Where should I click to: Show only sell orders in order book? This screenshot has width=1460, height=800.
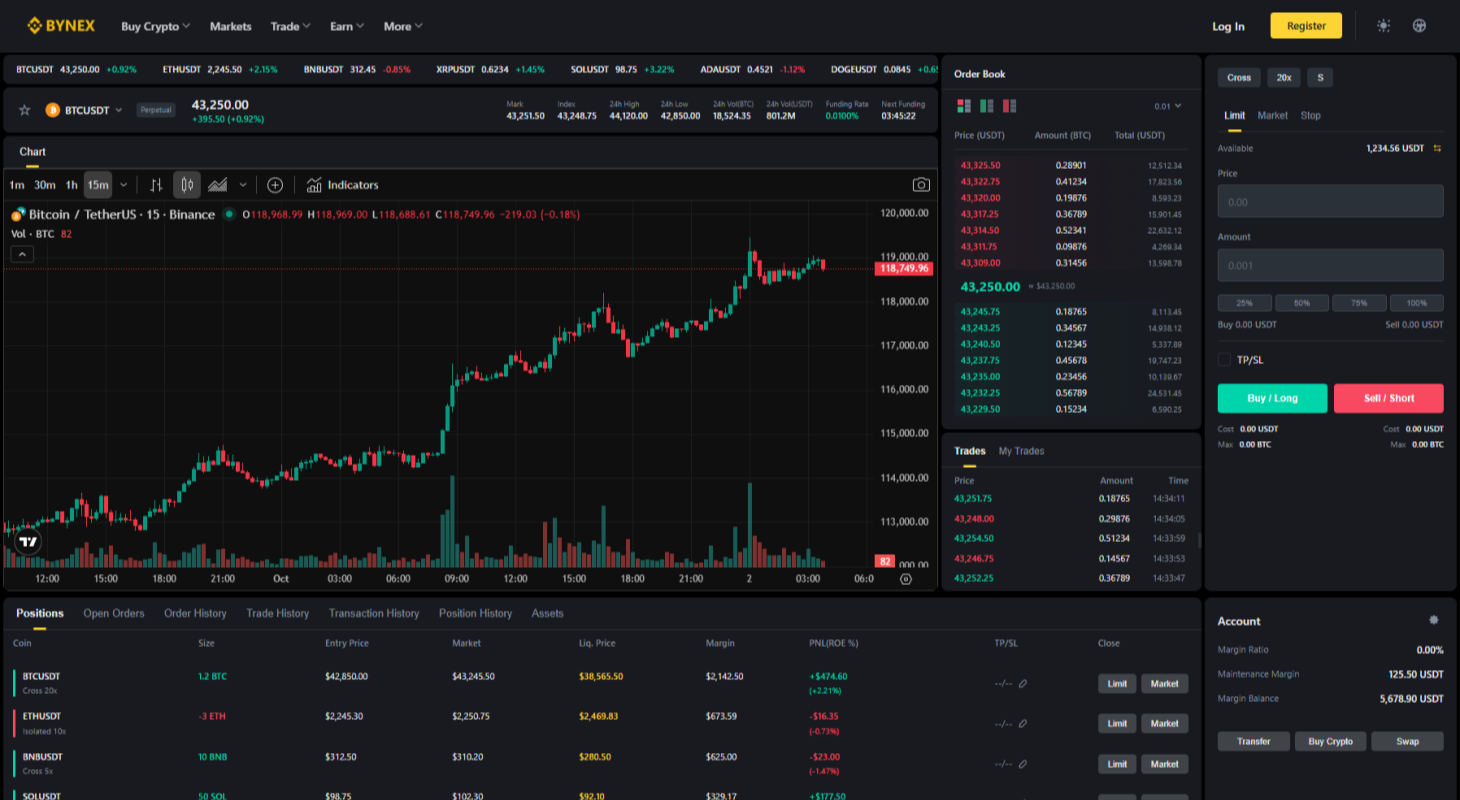(1009, 106)
